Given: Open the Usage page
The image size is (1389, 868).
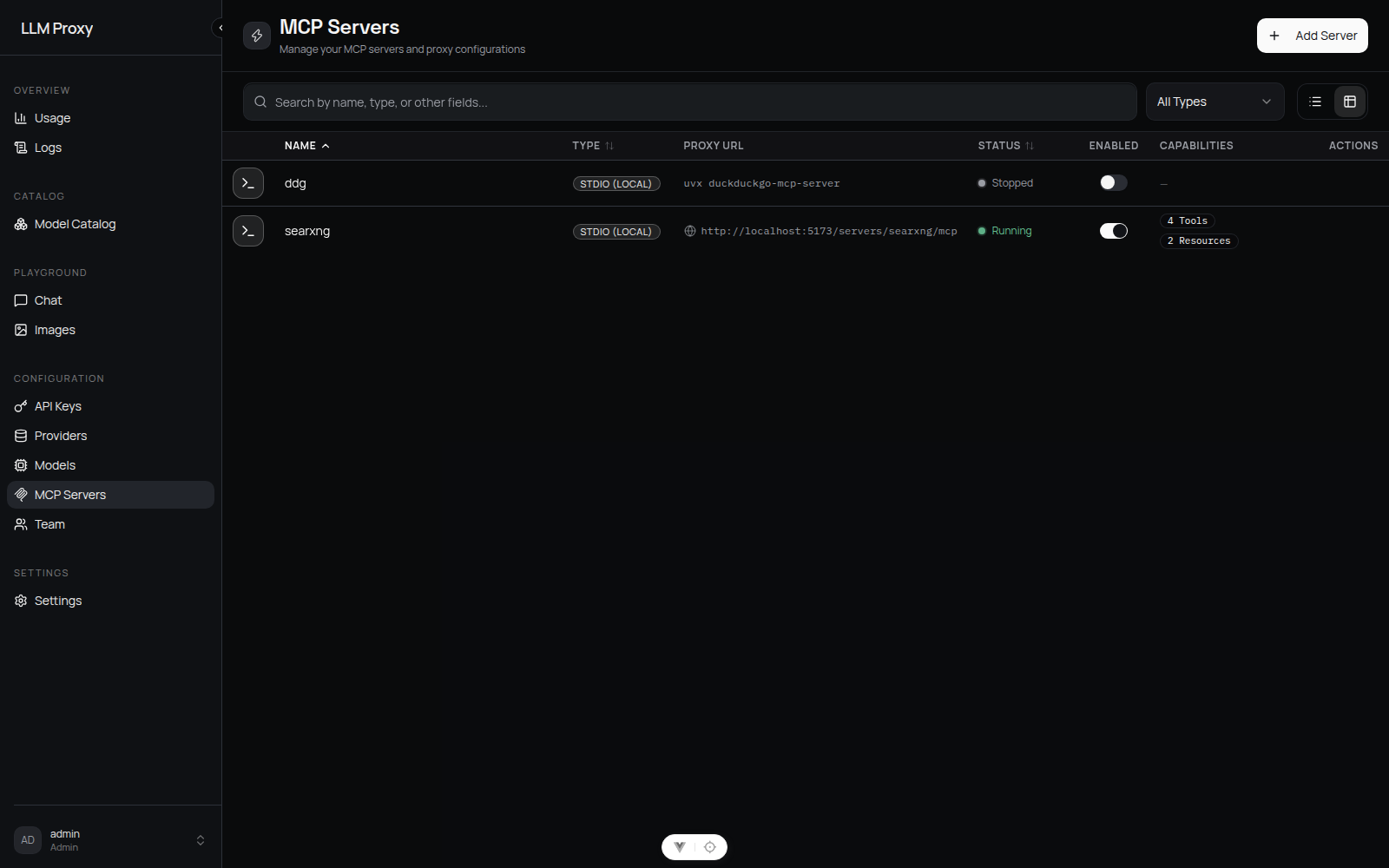Looking at the screenshot, I should (110, 118).
